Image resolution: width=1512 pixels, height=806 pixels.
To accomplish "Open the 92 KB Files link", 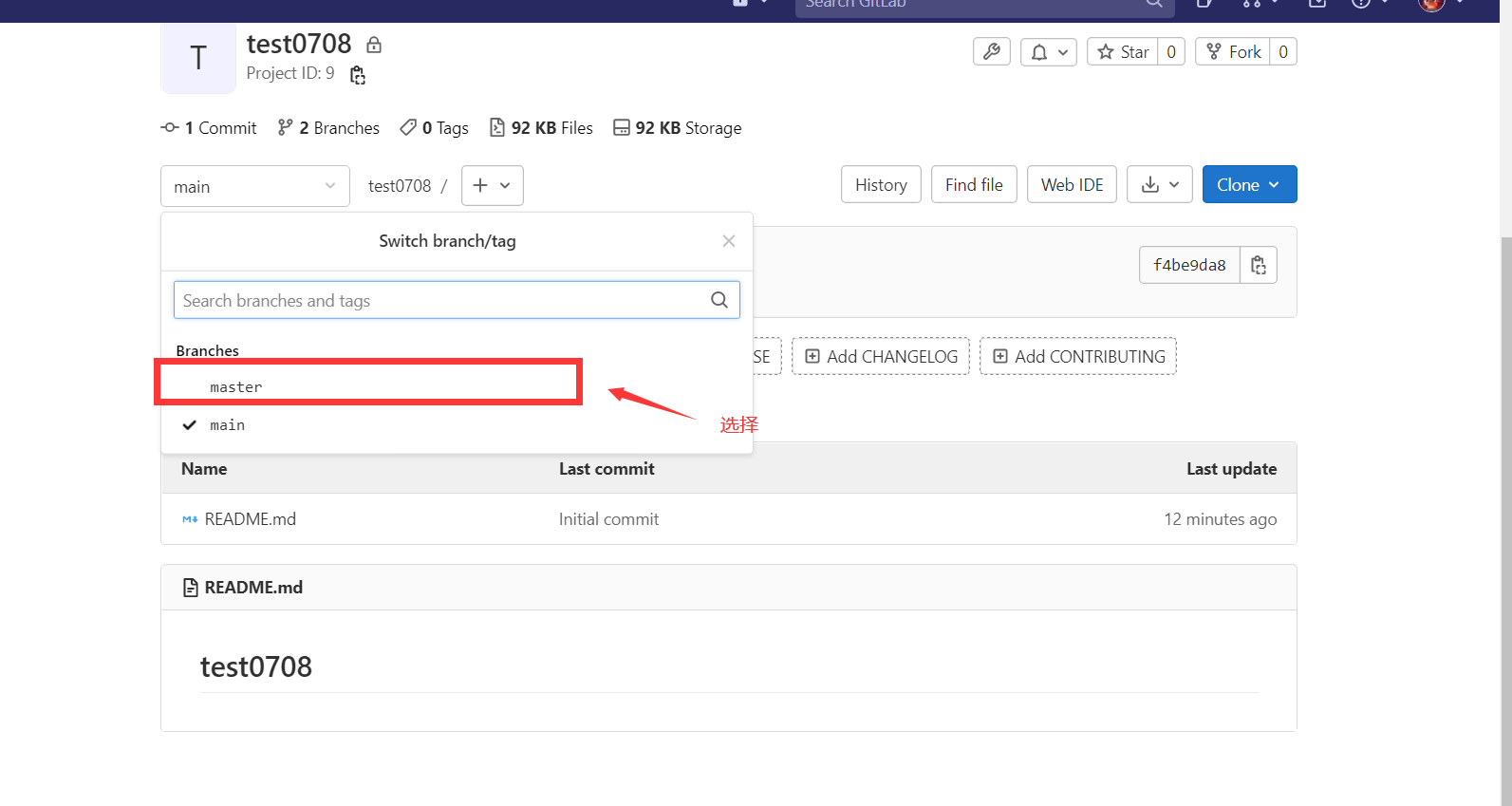I will click(x=541, y=128).
